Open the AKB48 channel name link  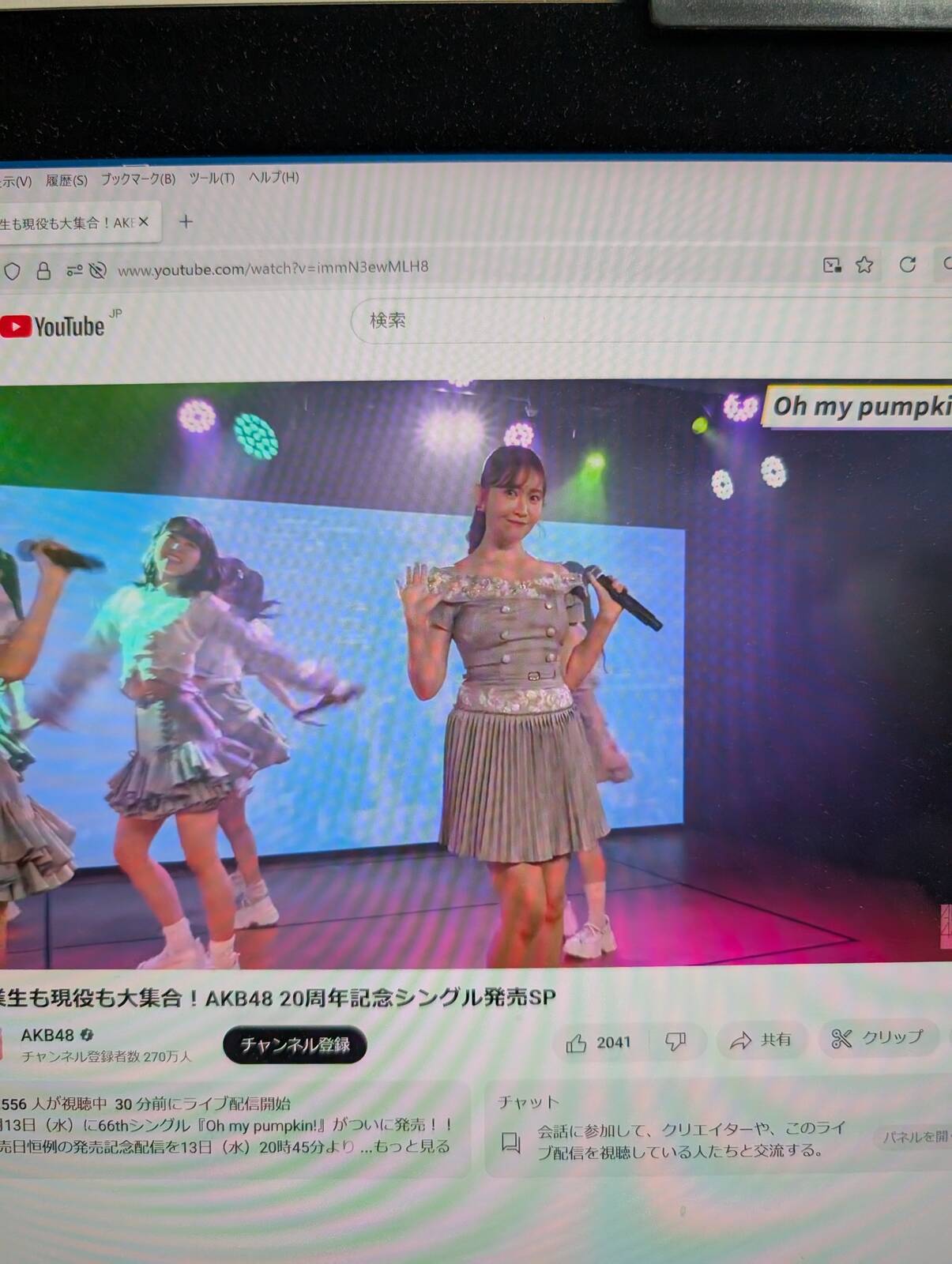pos(47,1035)
